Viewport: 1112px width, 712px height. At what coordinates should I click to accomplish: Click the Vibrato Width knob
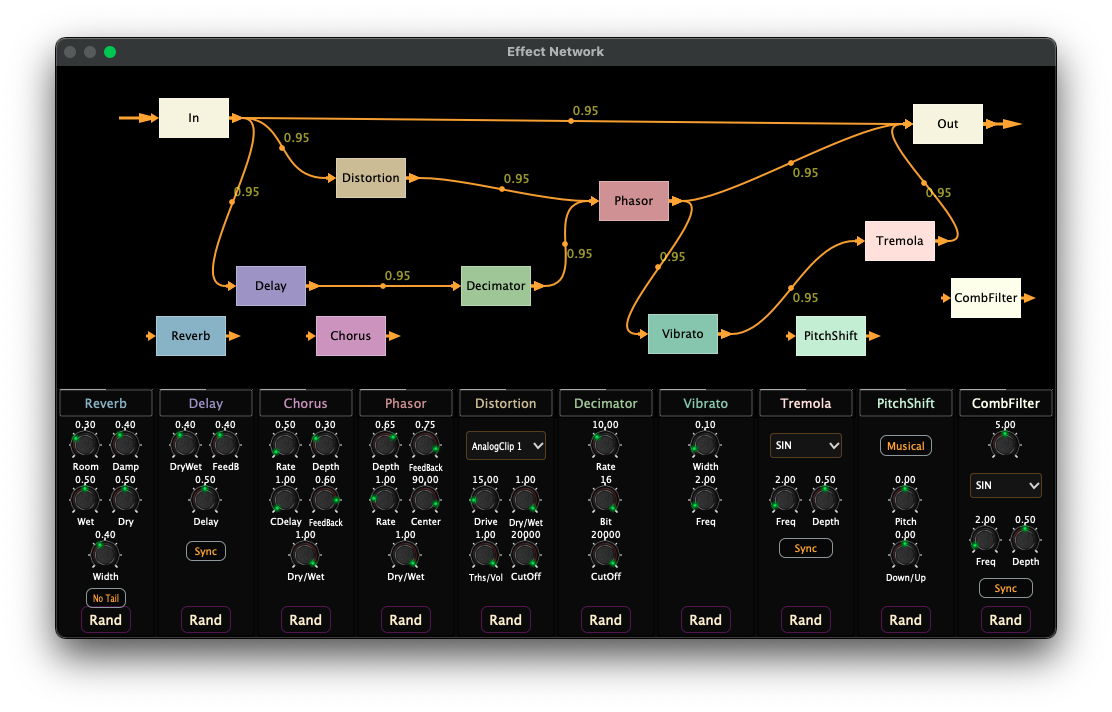[x=706, y=445]
